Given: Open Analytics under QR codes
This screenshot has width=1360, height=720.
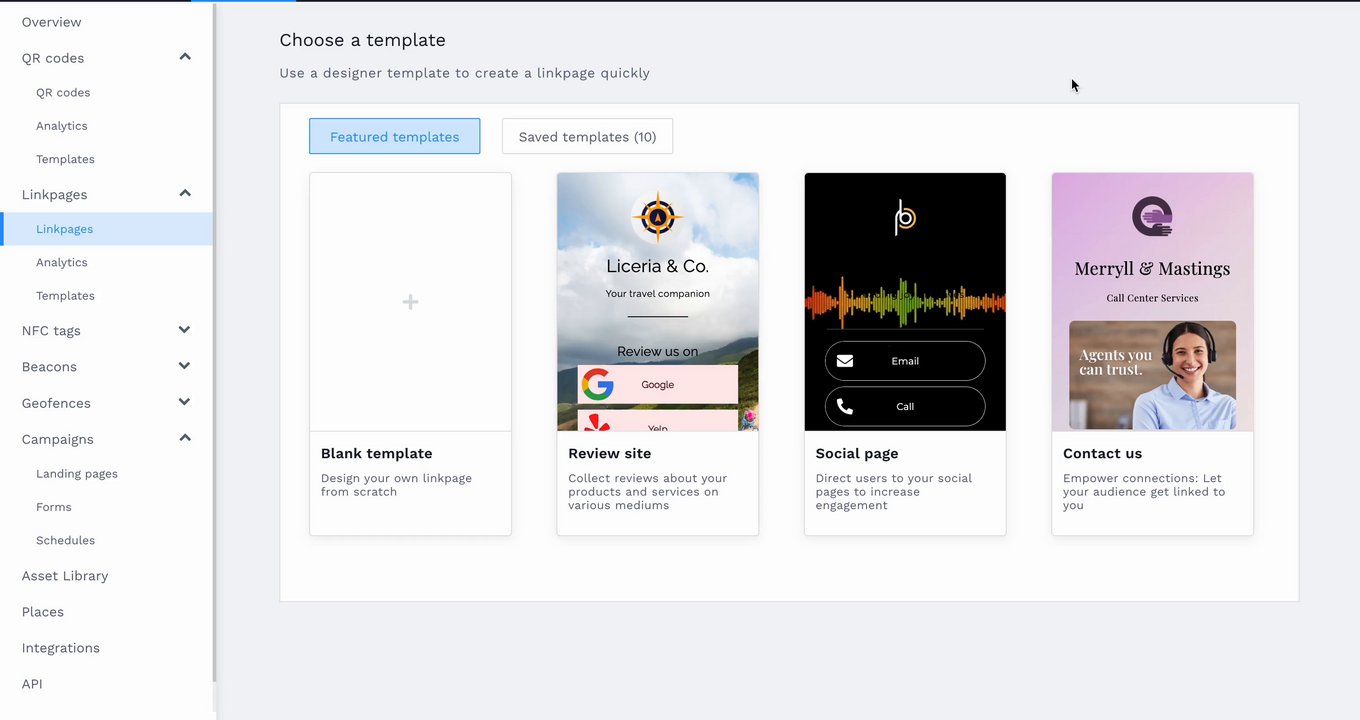Looking at the screenshot, I should [62, 126].
